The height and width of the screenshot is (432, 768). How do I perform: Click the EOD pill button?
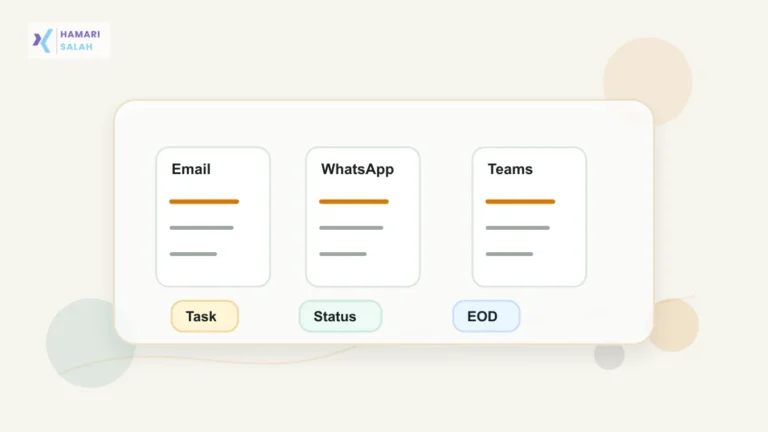(x=486, y=316)
